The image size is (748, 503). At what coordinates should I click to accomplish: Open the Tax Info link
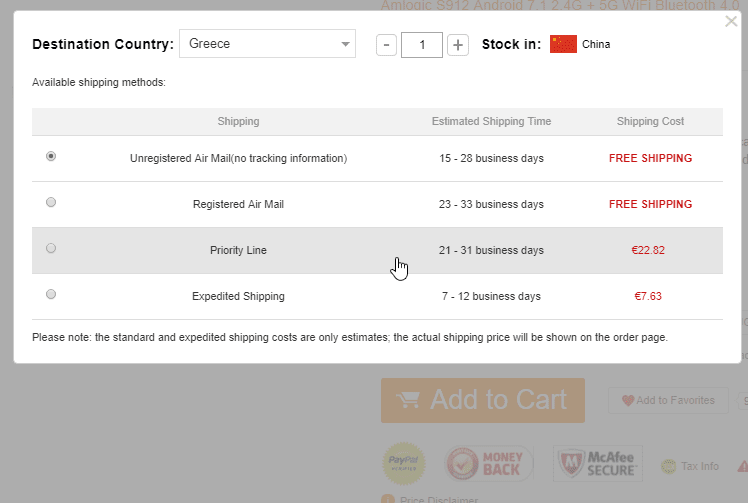tap(699, 466)
